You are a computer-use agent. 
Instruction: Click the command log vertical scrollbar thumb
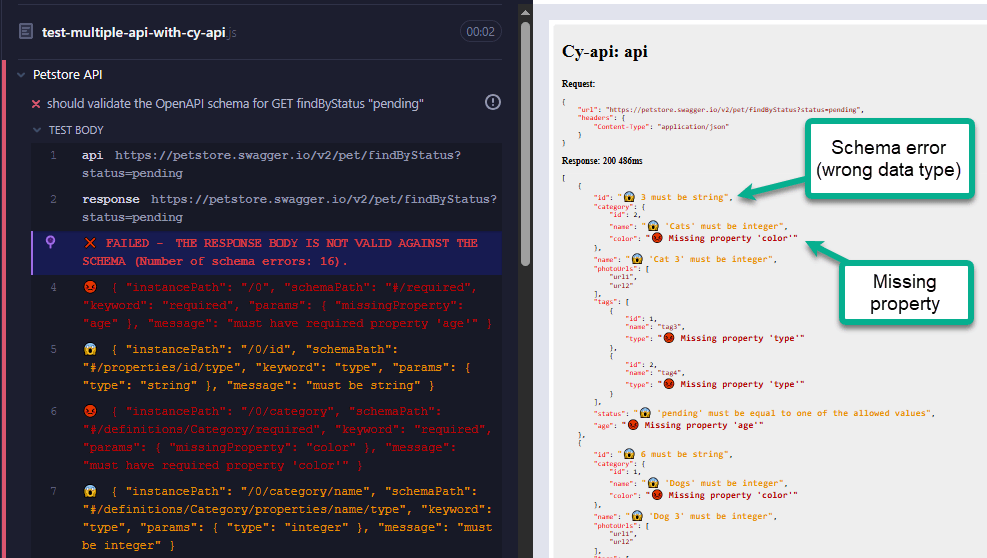[x=526, y=145]
